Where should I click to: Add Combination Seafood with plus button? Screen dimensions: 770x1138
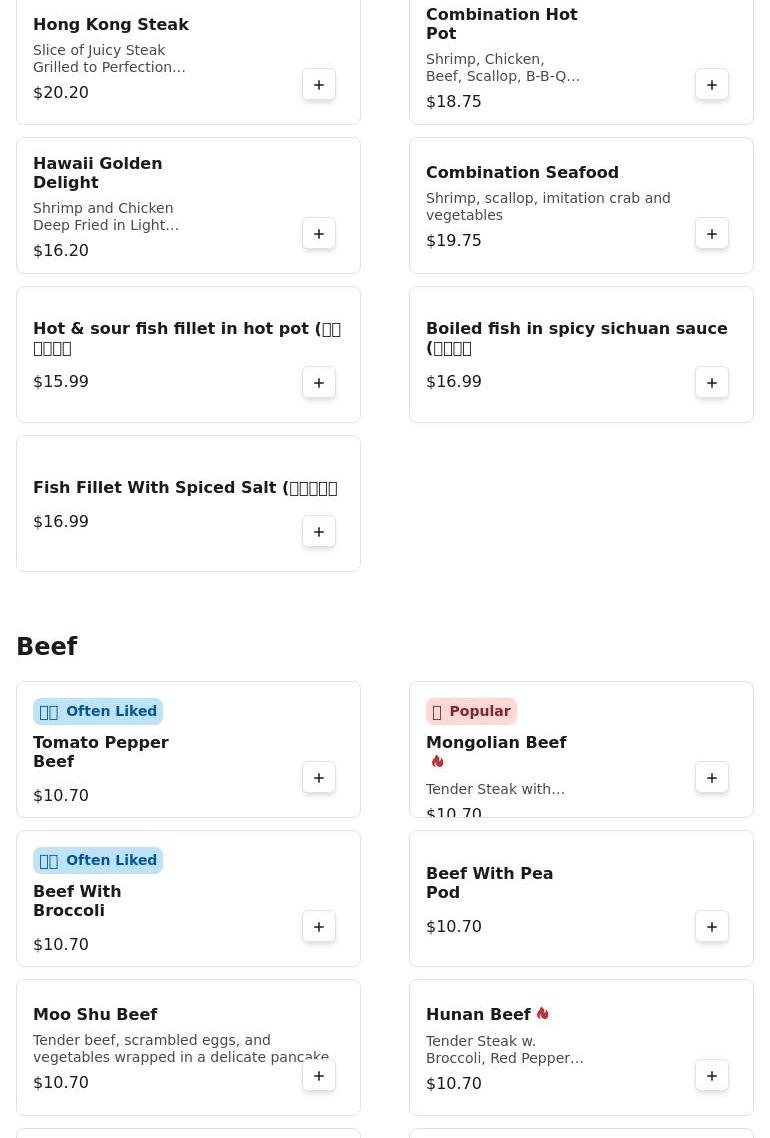point(712,234)
